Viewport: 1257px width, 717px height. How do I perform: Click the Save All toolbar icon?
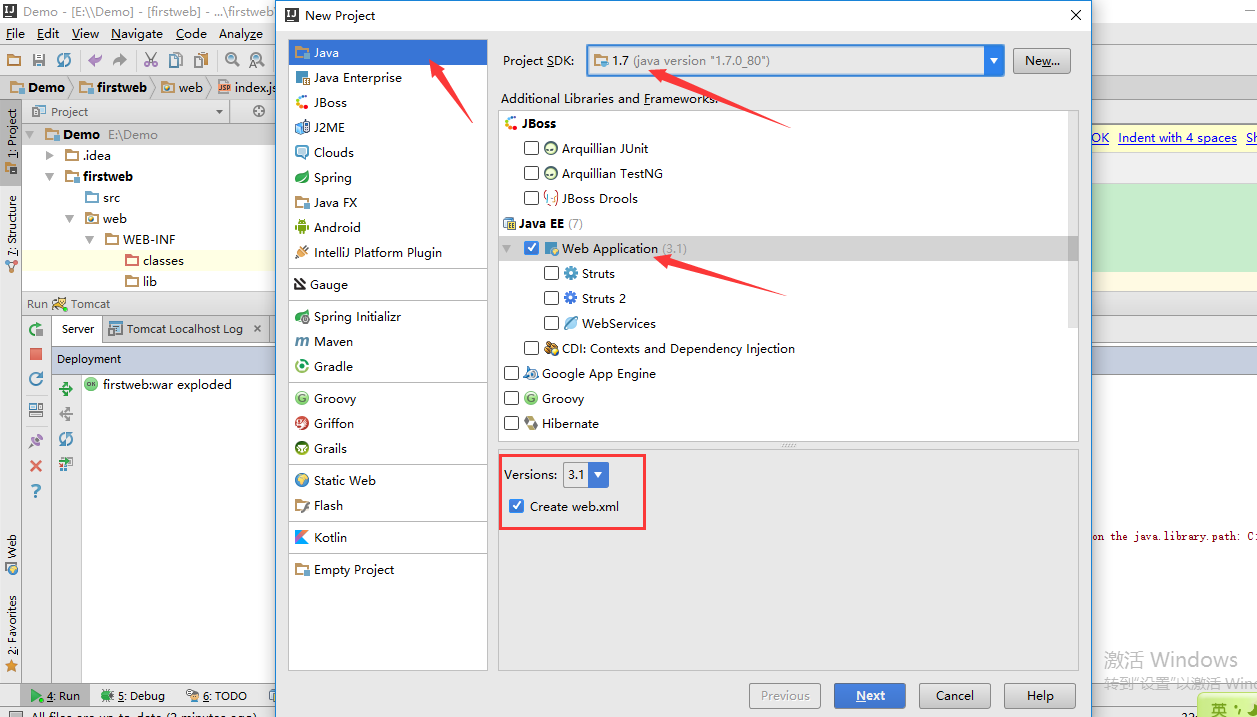(39, 60)
